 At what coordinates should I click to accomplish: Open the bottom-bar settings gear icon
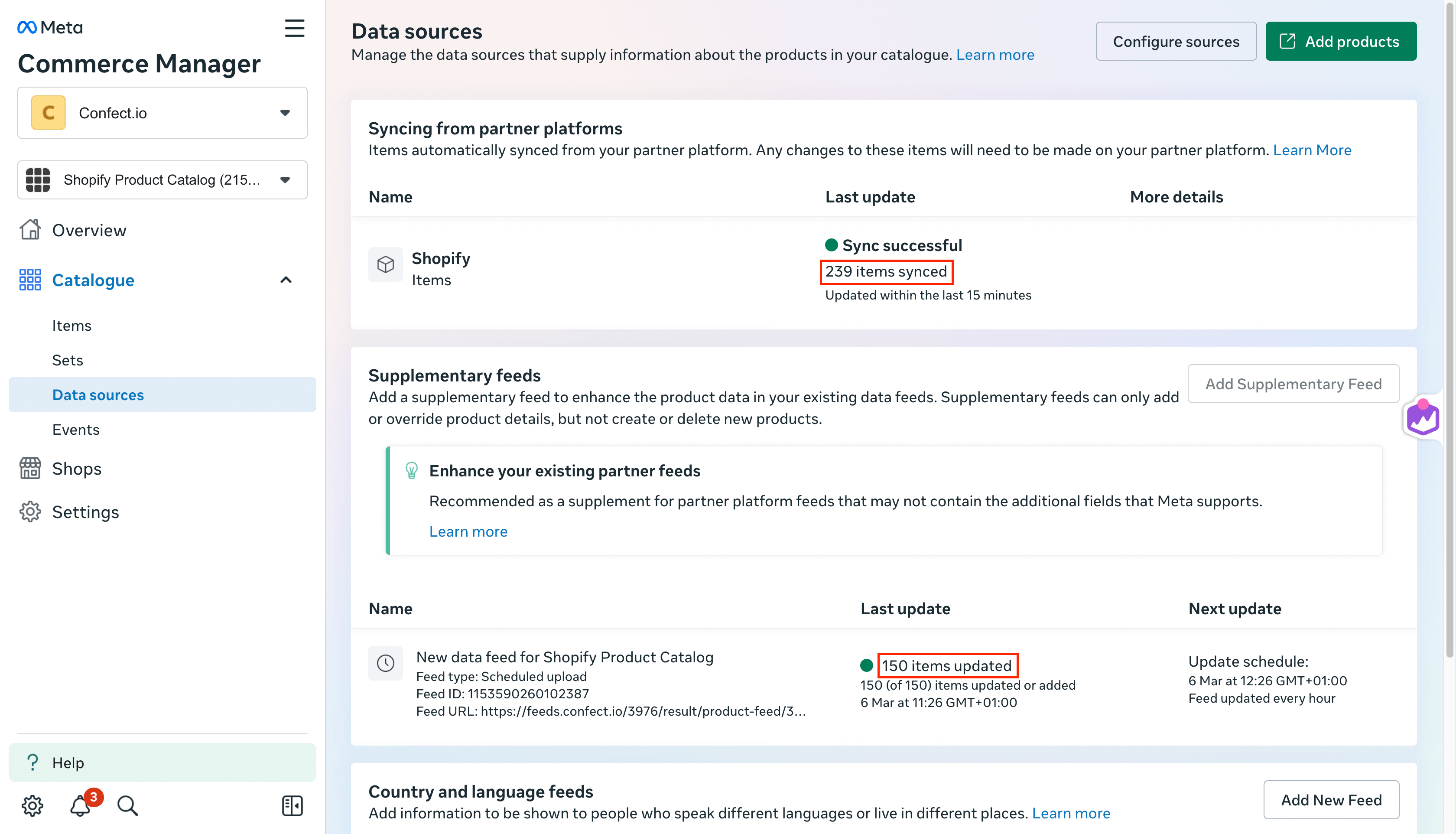[32, 805]
